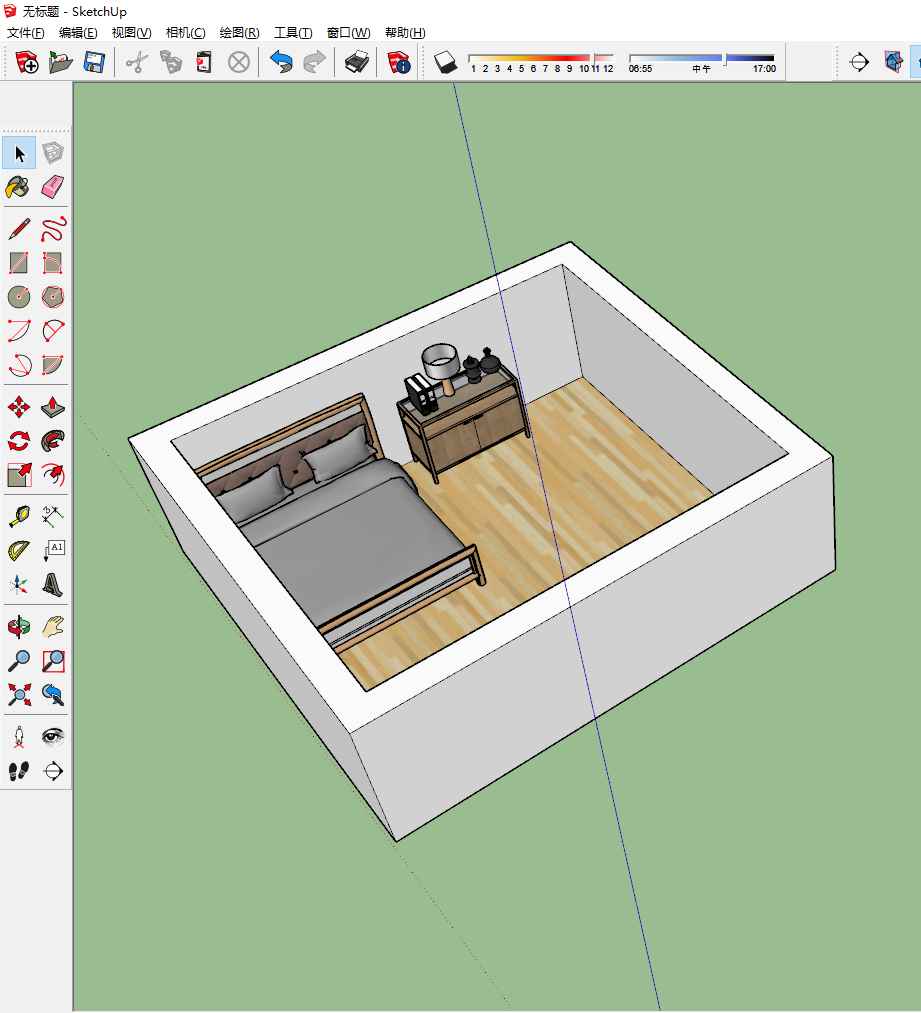
Task: Select the Orbit camera tool
Action: tap(19, 627)
